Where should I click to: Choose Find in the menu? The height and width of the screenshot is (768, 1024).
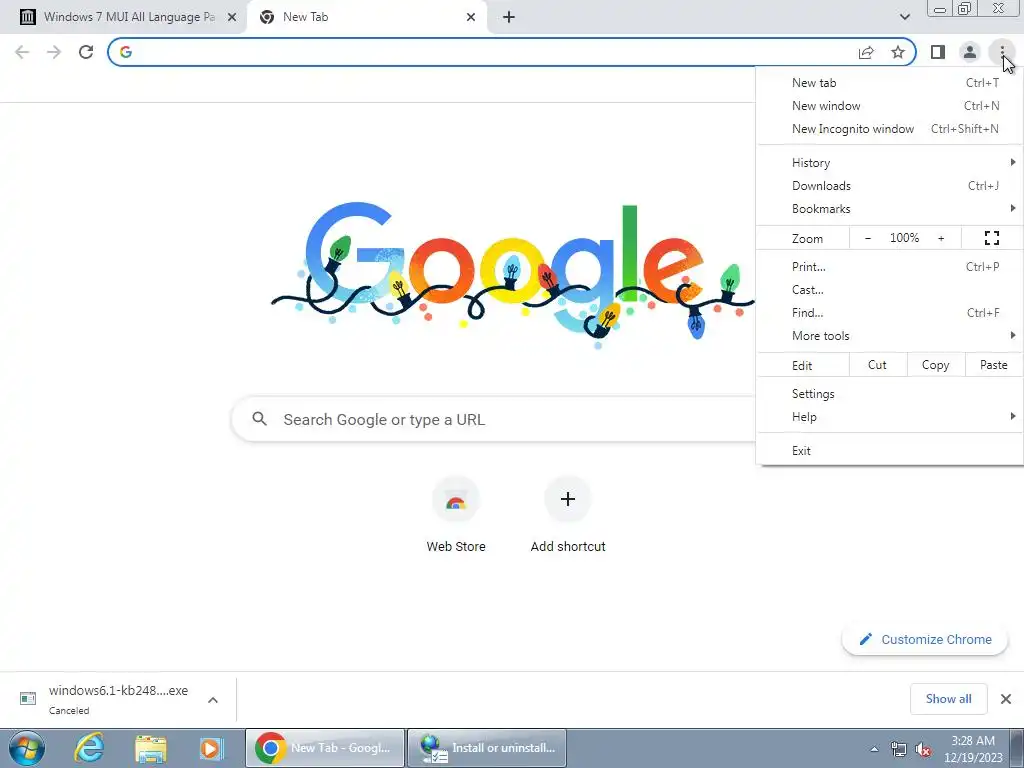click(889, 312)
